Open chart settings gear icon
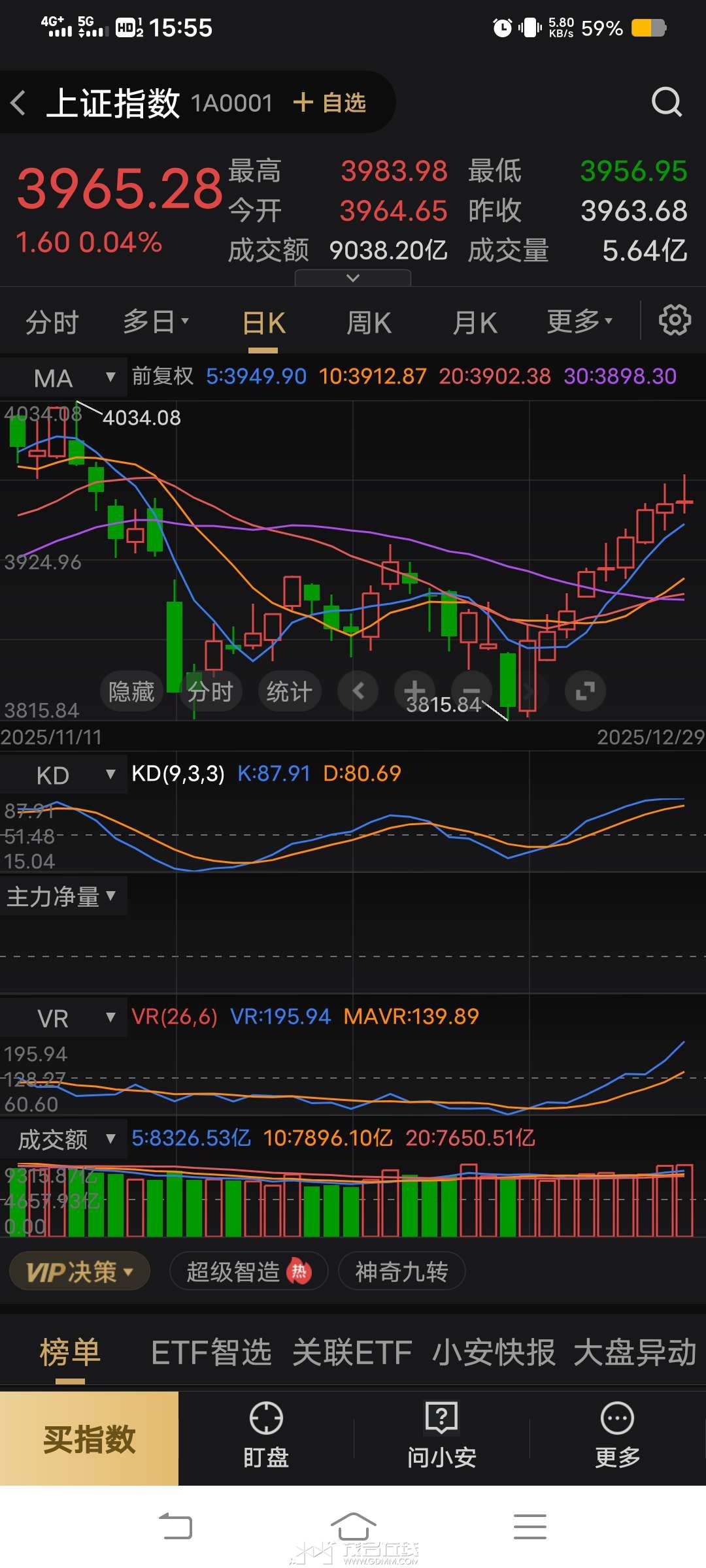Image resolution: width=706 pixels, height=1568 pixels. pos(674,321)
